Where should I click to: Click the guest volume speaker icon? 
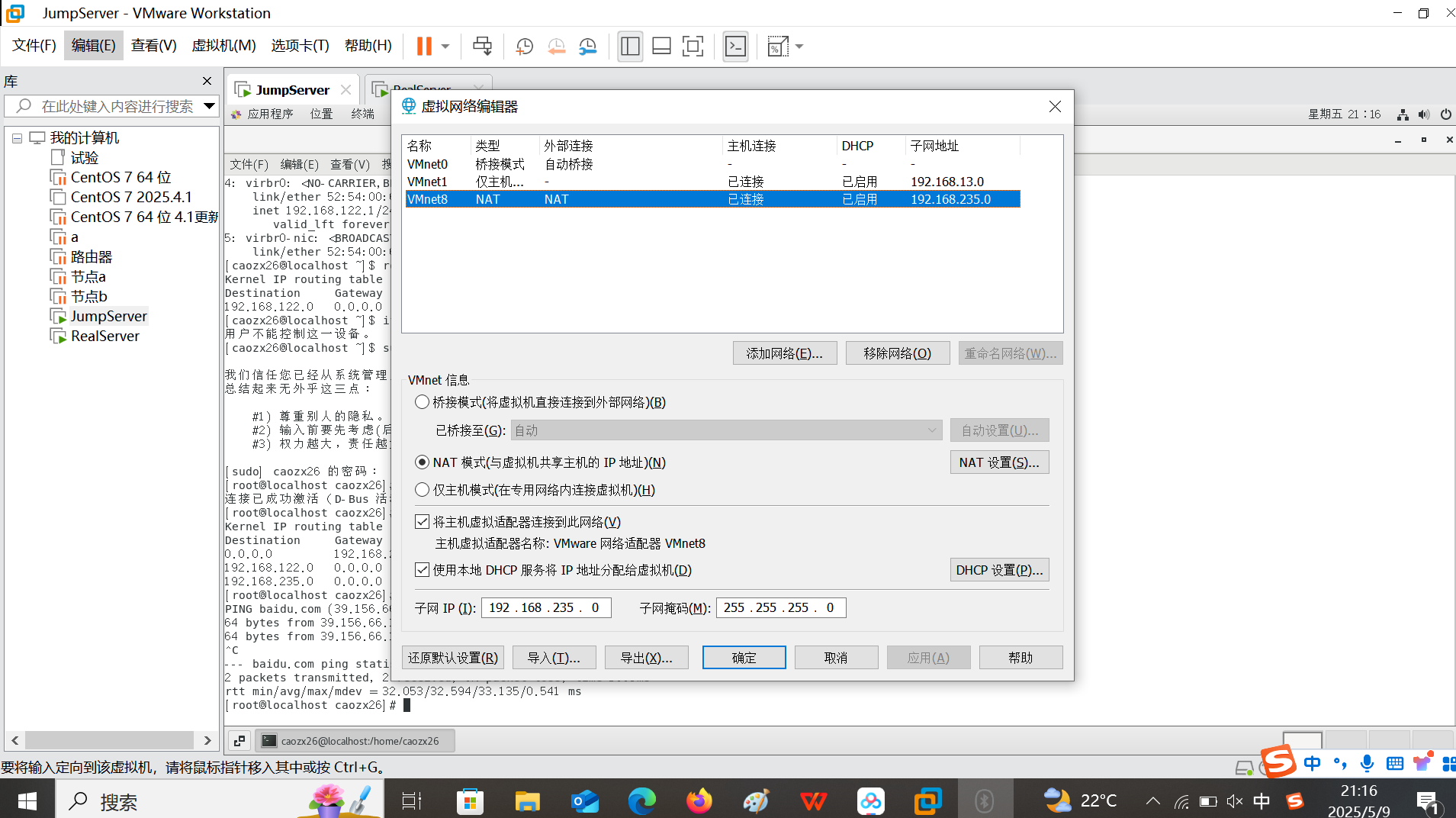pyautogui.click(x=1424, y=114)
